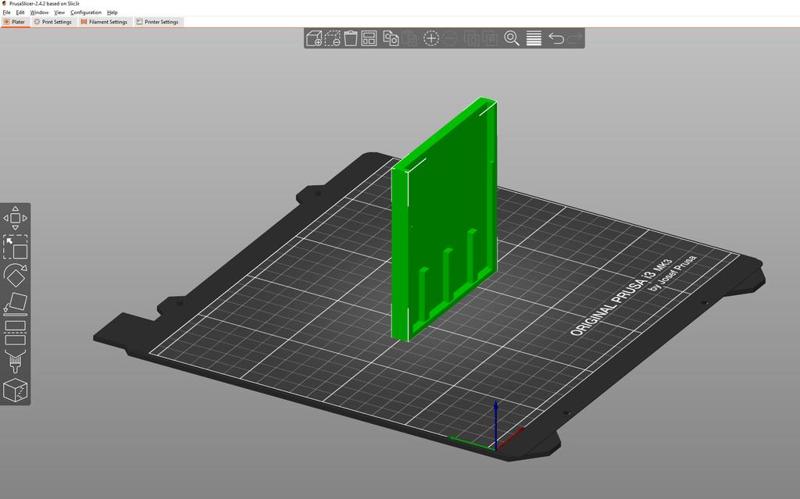Image resolution: width=800 pixels, height=499 pixels.
Task: Select the Paint-on supports brush tool
Action: pos(15,361)
